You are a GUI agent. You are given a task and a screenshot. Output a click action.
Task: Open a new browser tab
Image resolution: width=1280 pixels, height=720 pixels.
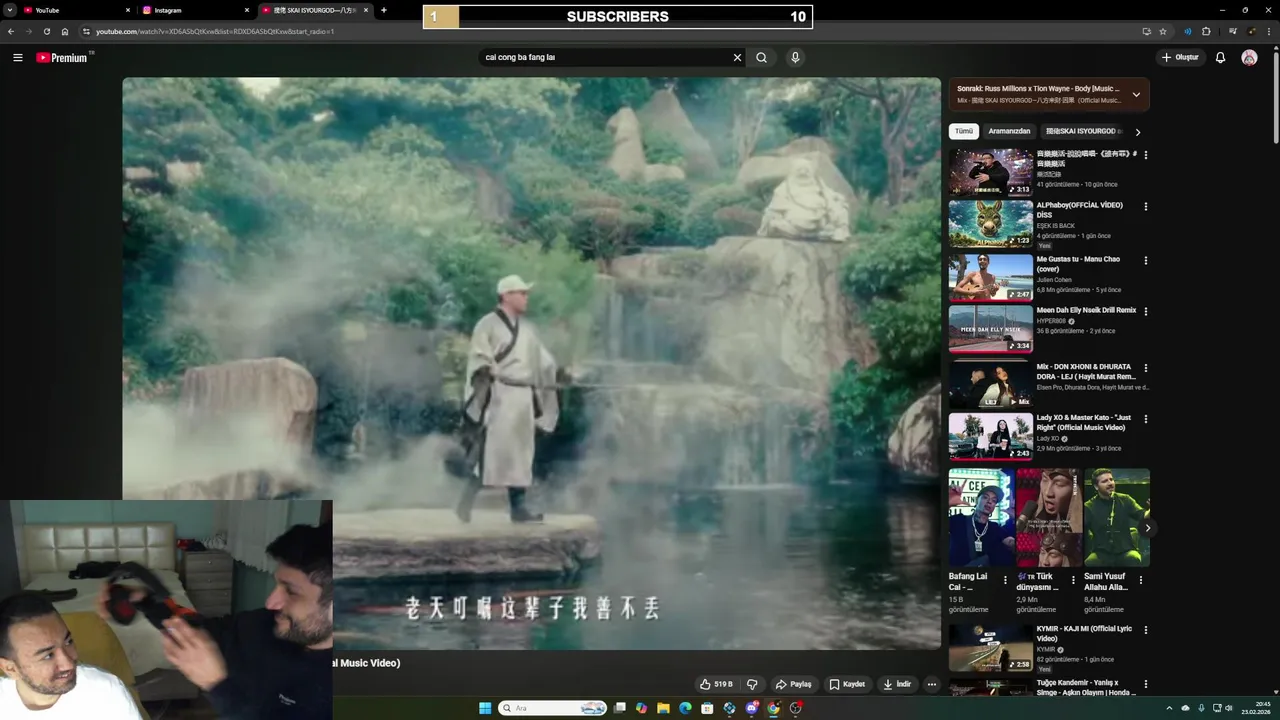[384, 10]
